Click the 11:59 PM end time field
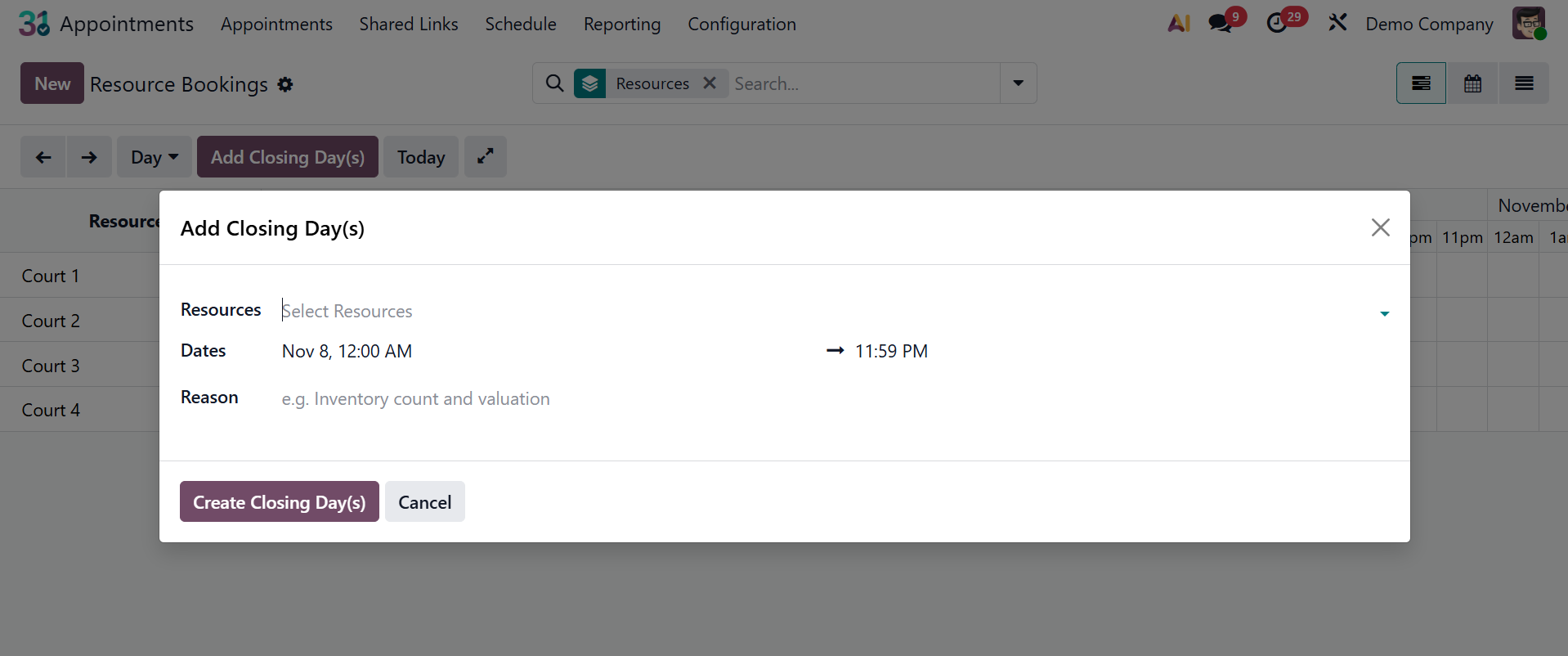This screenshot has height=656, width=1568. click(891, 352)
